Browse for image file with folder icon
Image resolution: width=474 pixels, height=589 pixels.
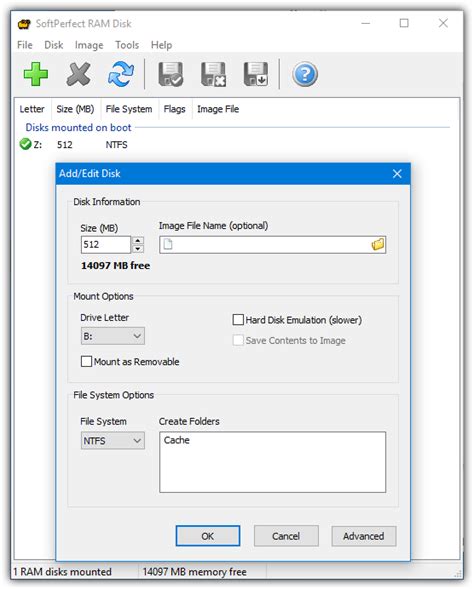378,244
